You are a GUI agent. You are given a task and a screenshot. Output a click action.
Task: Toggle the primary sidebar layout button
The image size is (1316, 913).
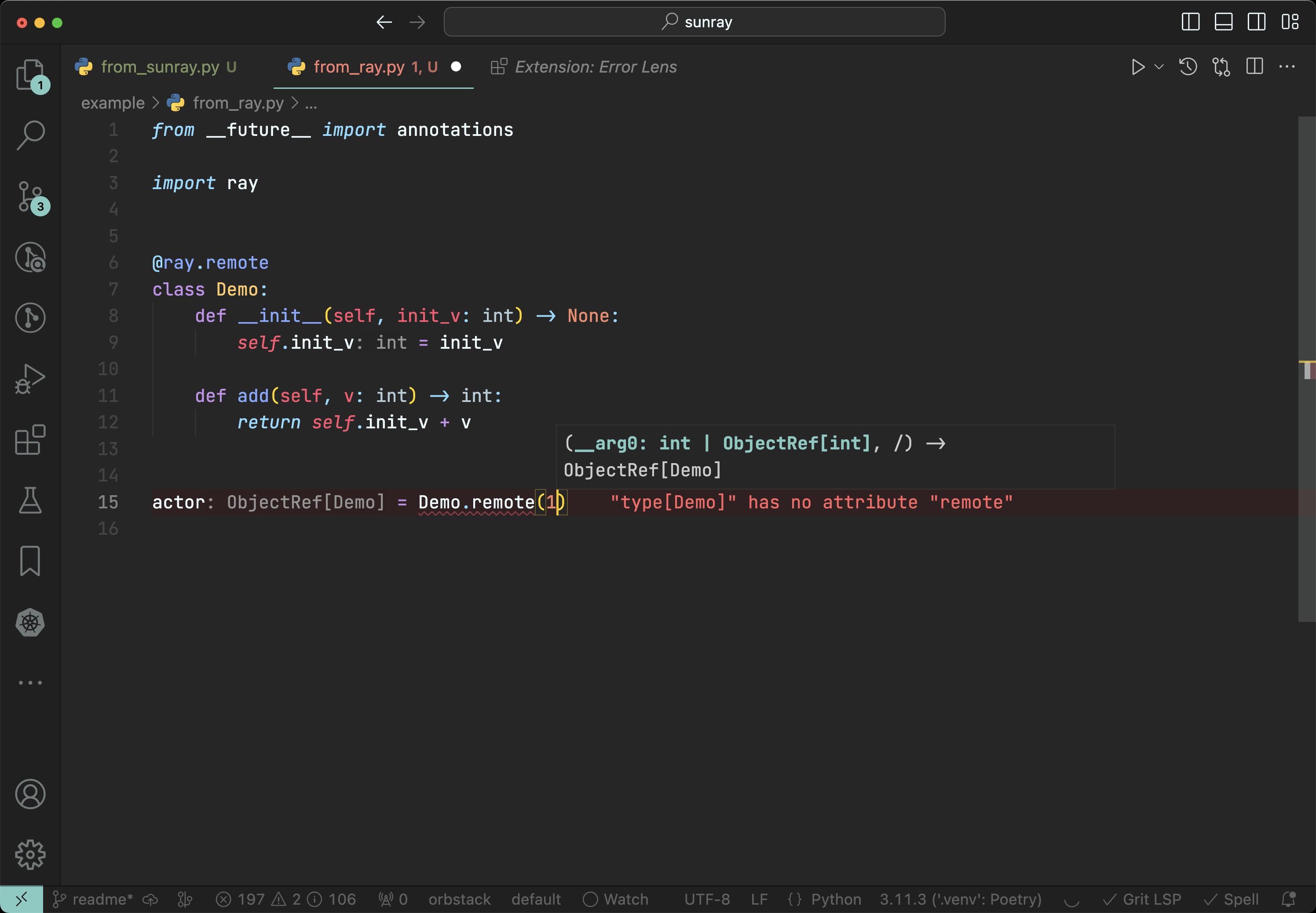click(1190, 22)
